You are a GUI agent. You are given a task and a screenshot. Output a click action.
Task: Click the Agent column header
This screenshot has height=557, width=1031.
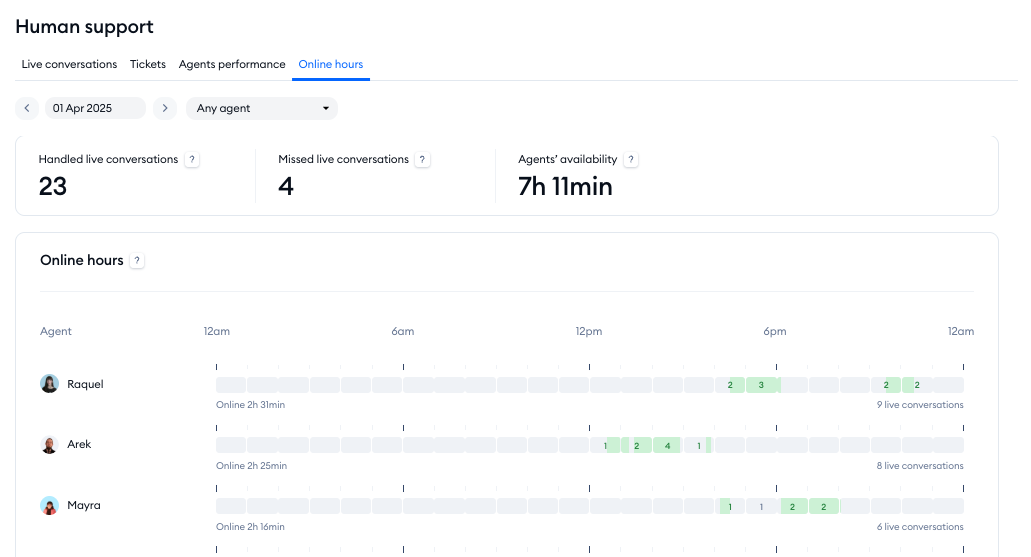pos(56,331)
